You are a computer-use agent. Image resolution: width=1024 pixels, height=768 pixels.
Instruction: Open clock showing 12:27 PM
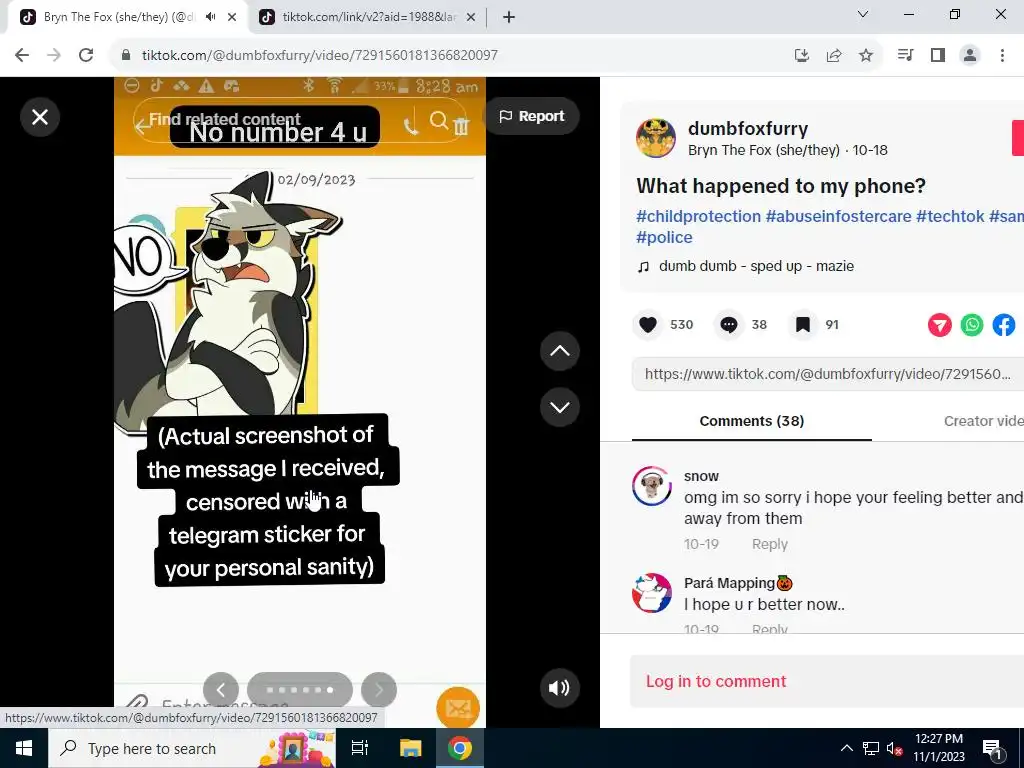[x=938, y=748]
